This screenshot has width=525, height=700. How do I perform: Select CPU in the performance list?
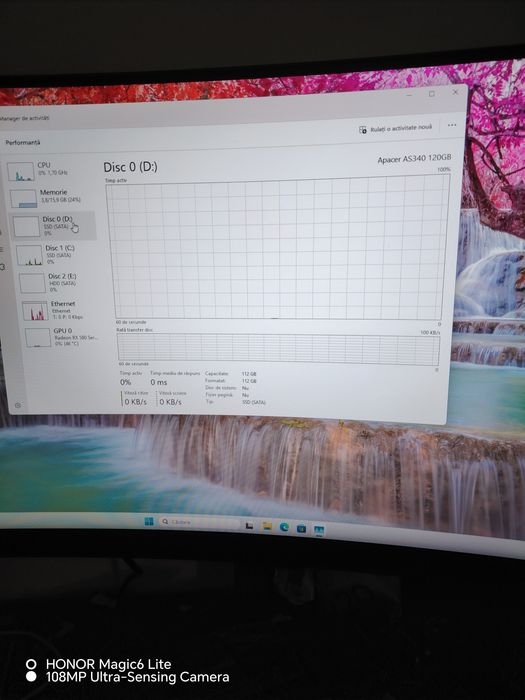tap(49, 171)
